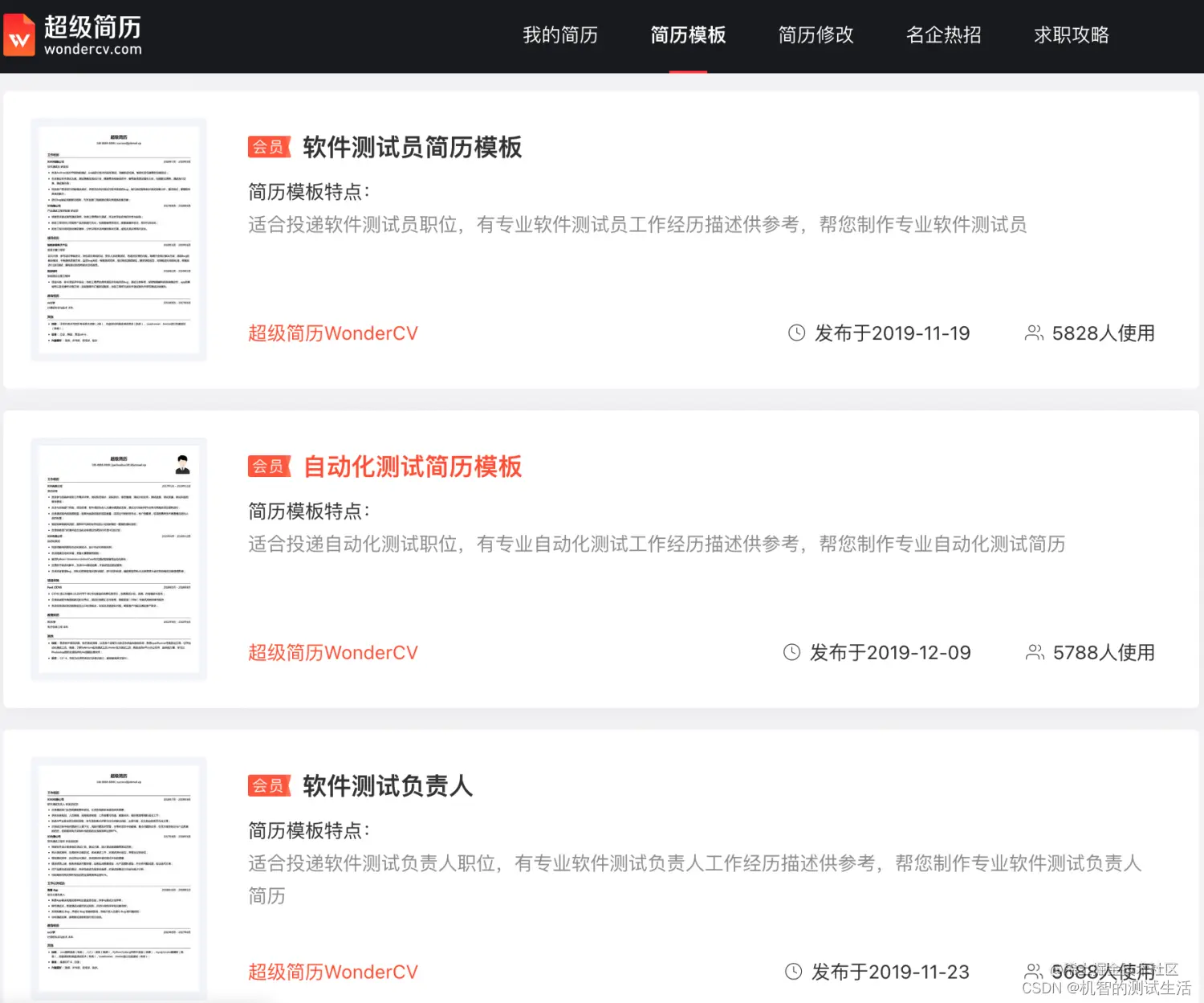Open the 我的简历 nav tab
1204x1003 pixels.
(560, 35)
